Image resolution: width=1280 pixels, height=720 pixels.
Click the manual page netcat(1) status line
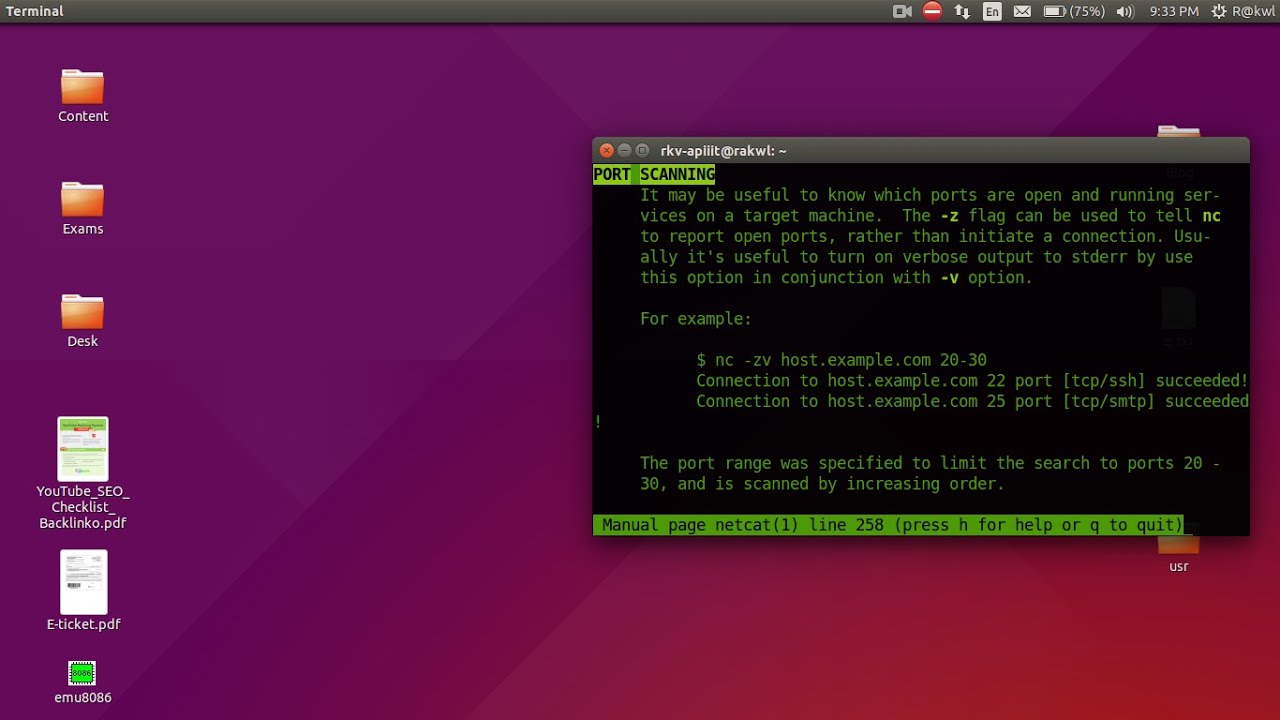[888, 525]
